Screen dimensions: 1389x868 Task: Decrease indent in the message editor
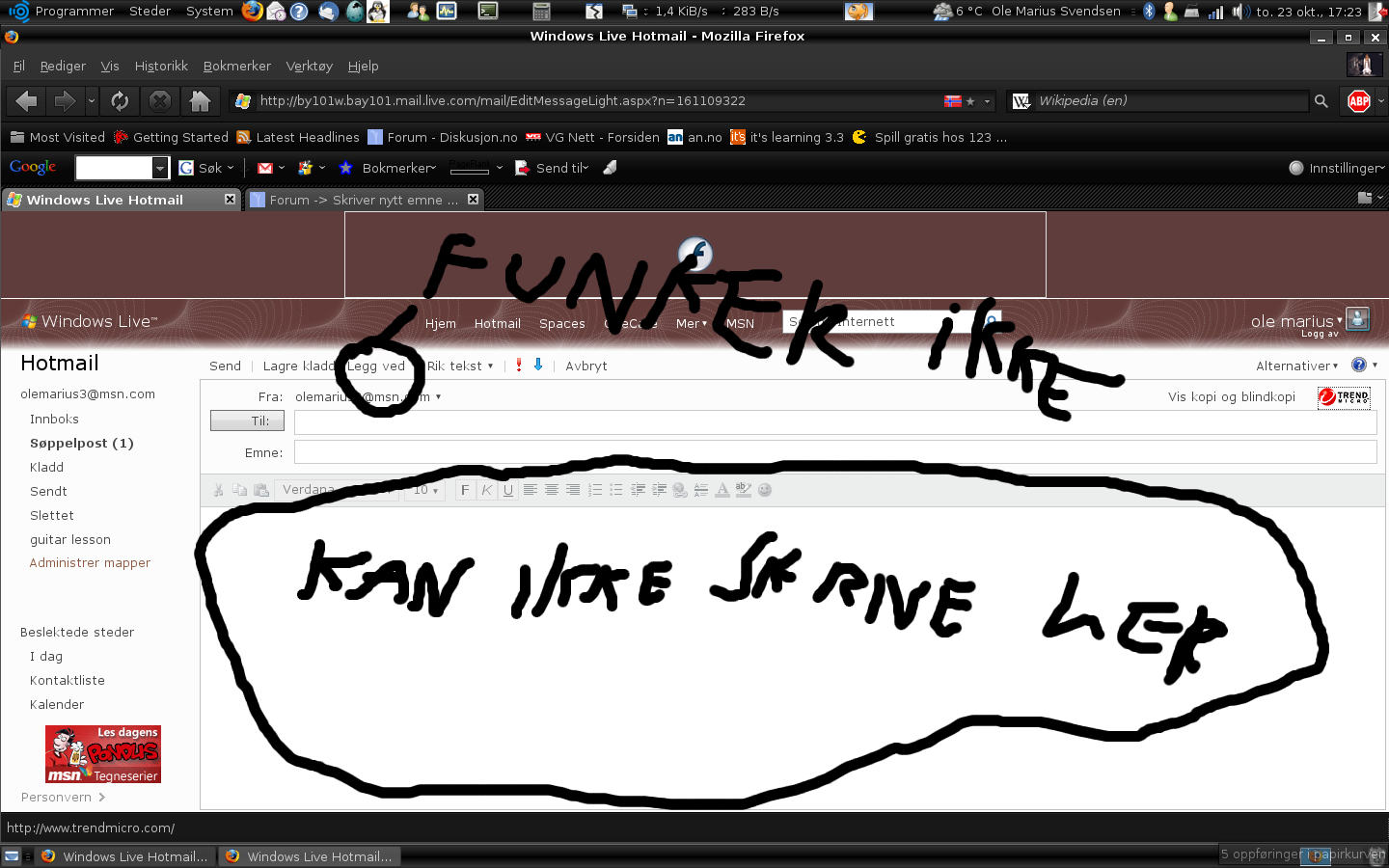638,490
